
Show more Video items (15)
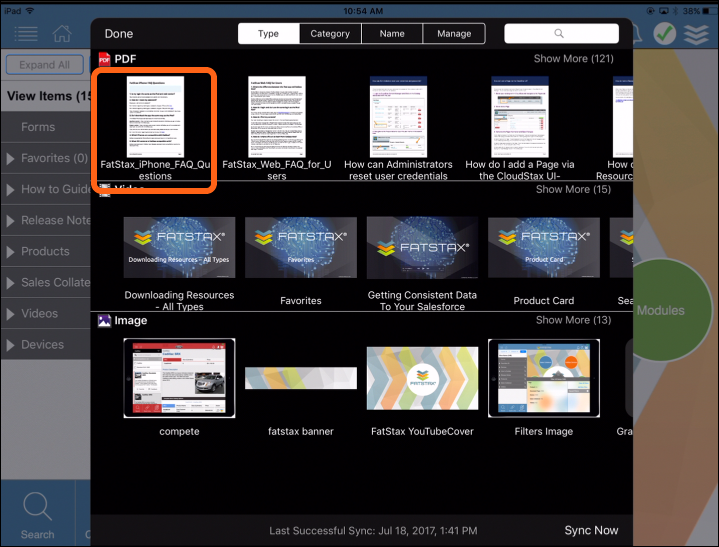coord(573,189)
